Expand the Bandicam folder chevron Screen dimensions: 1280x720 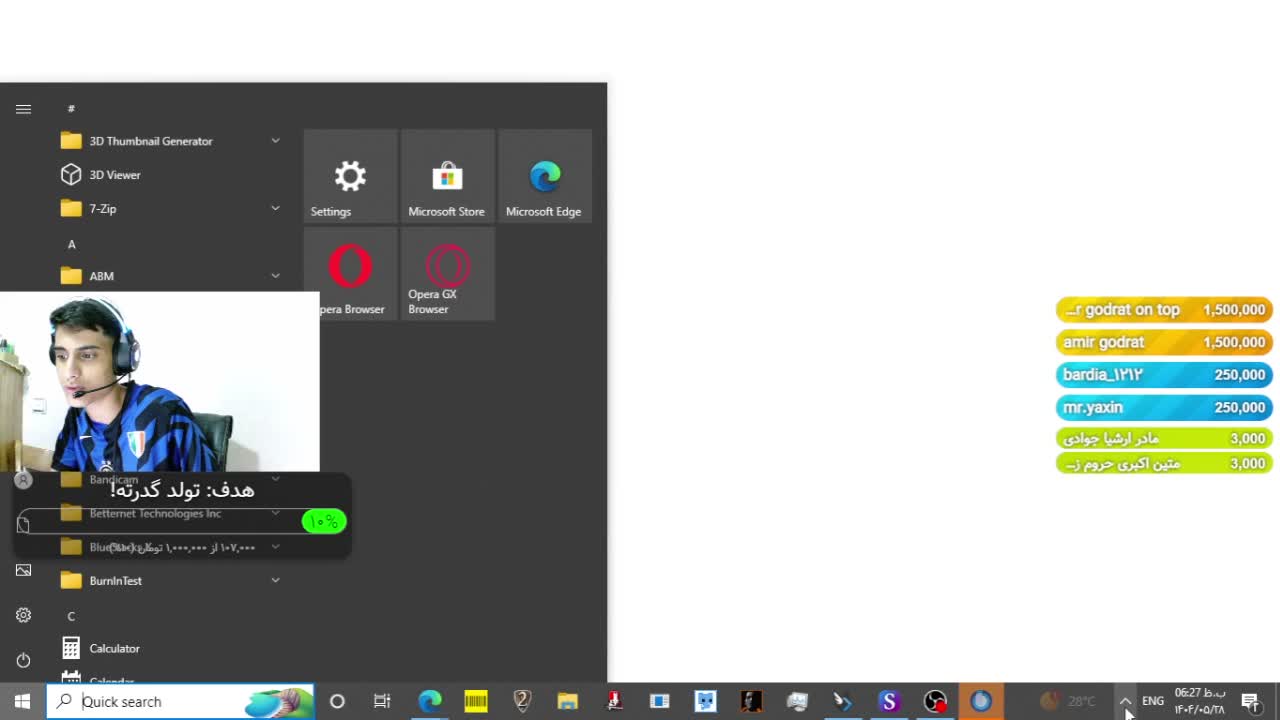(x=275, y=480)
